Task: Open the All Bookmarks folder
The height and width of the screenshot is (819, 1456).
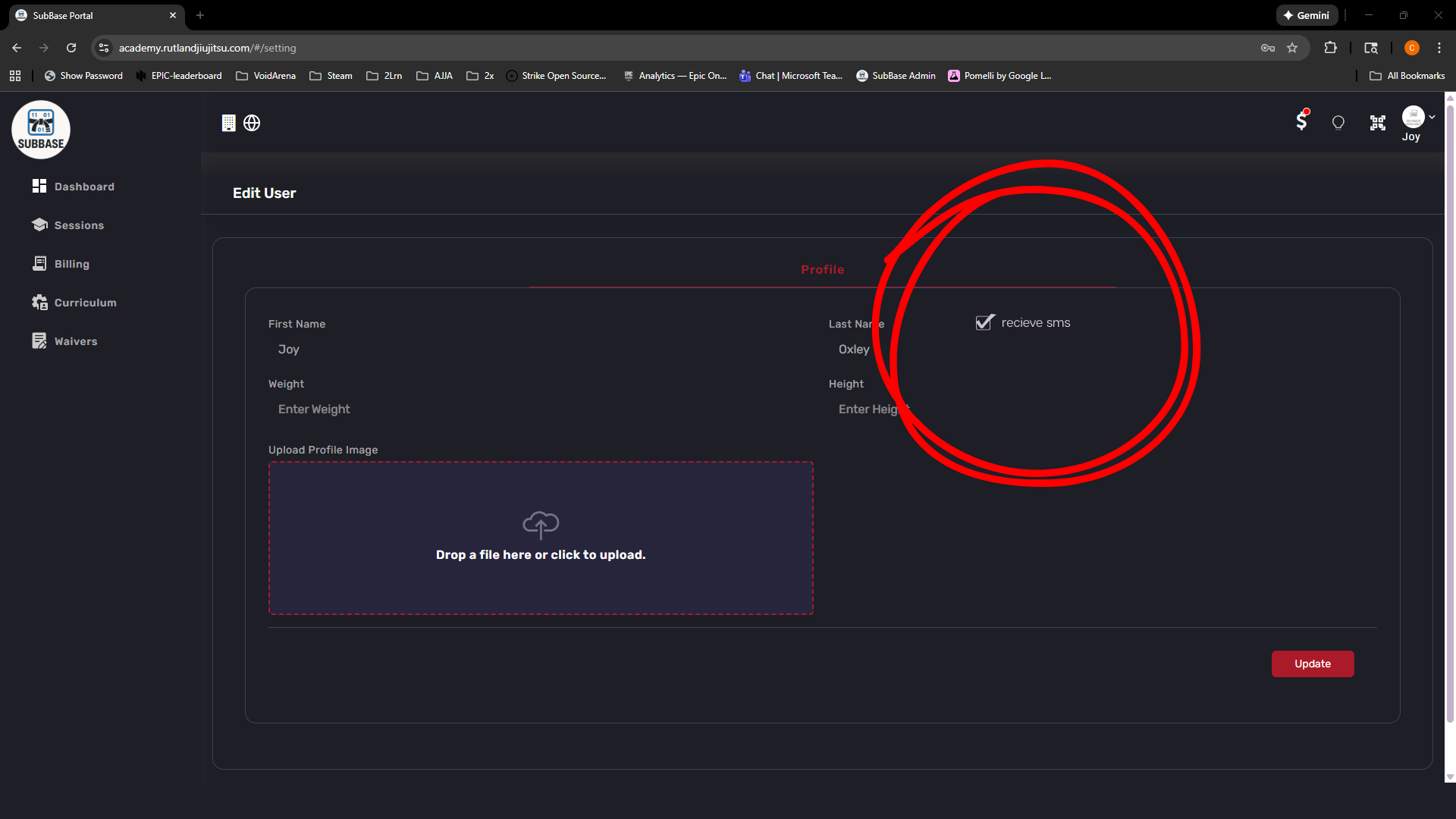Action: [x=1407, y=76]
